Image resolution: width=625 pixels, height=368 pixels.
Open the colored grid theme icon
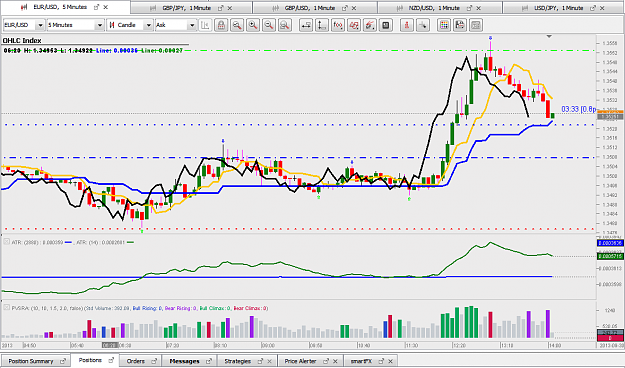444,25
